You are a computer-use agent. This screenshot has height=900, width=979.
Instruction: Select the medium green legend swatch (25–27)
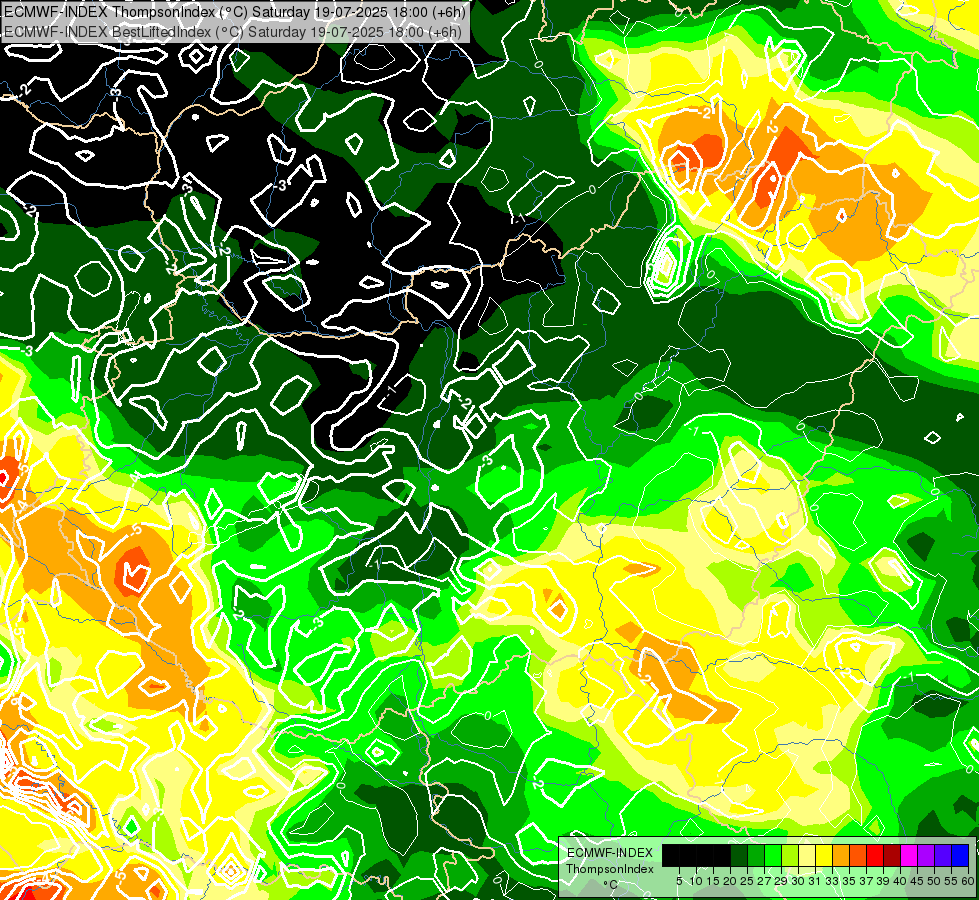point(756,855)
